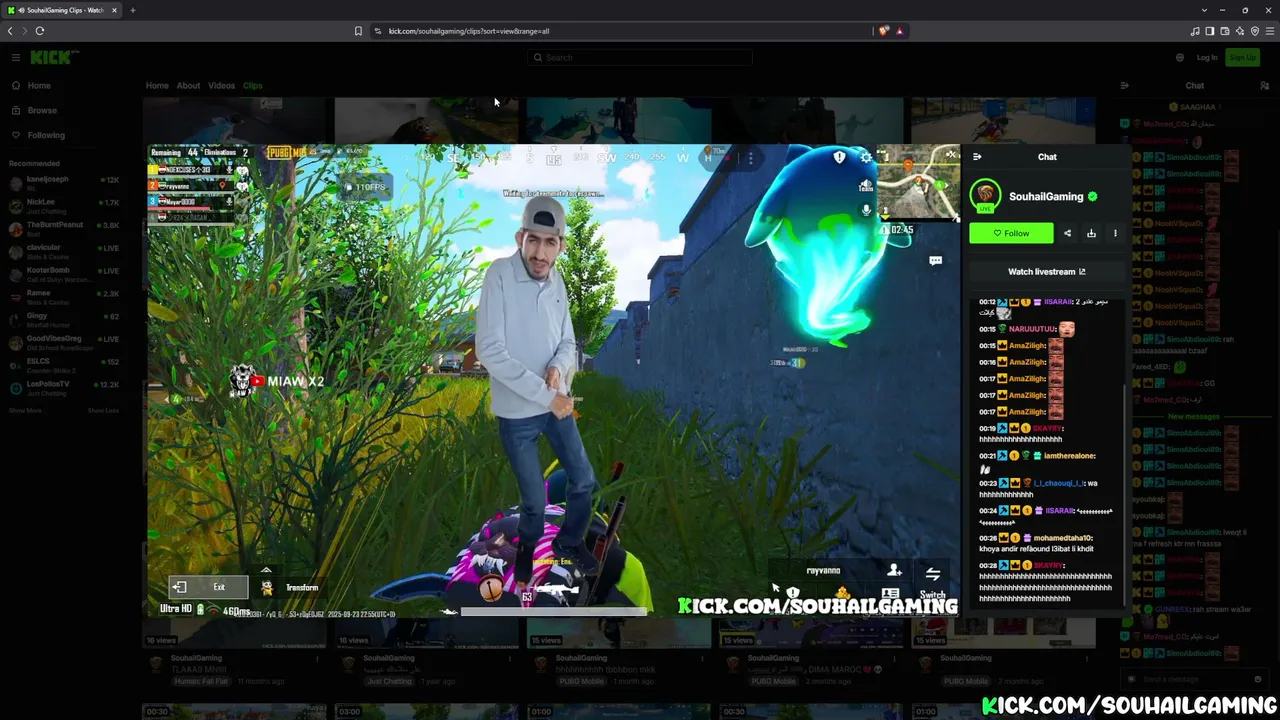Open Brave Wallet icon in toolbar

pyautogui.click(x=1224, y=31)
